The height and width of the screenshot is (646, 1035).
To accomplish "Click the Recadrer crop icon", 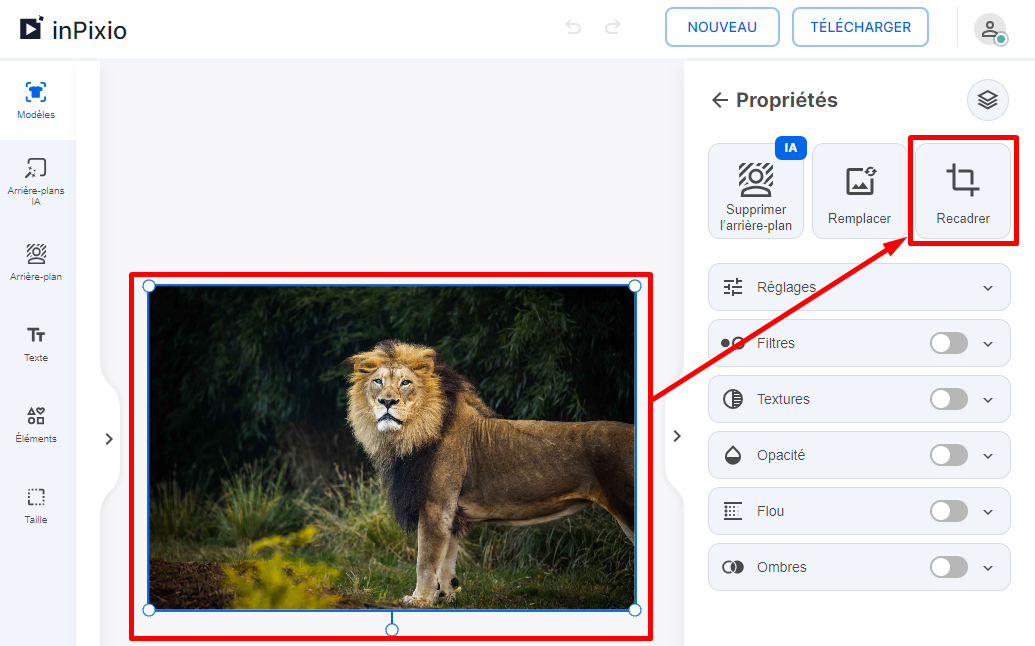I will click(962, 190).
